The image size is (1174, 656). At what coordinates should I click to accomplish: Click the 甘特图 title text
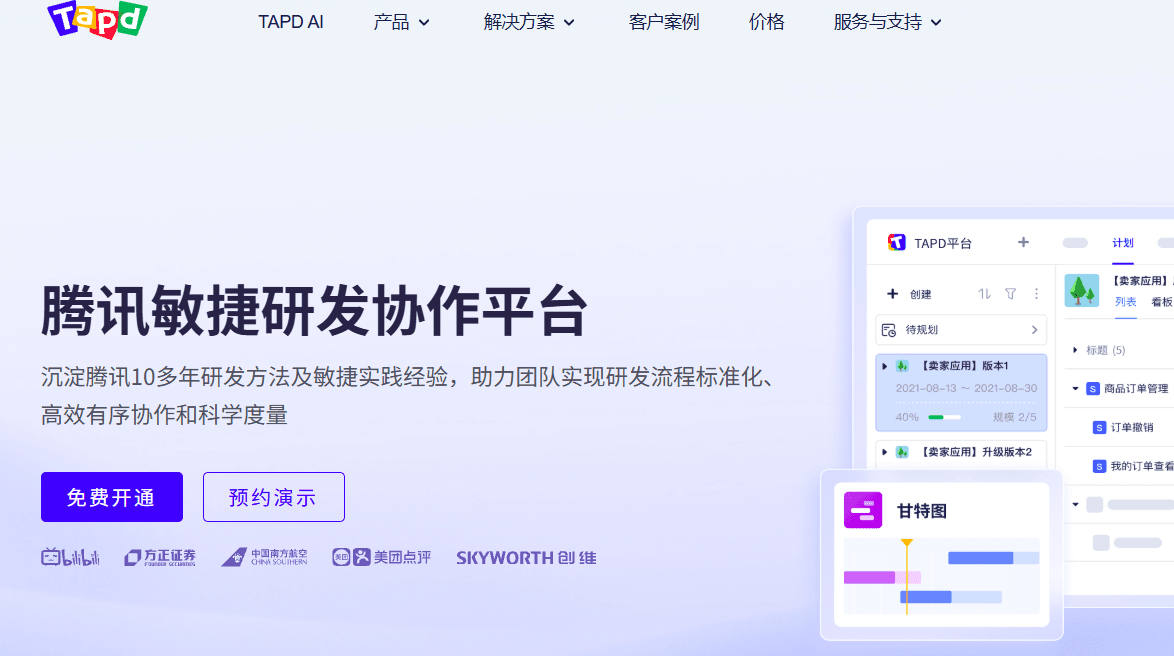pos(922,511)
